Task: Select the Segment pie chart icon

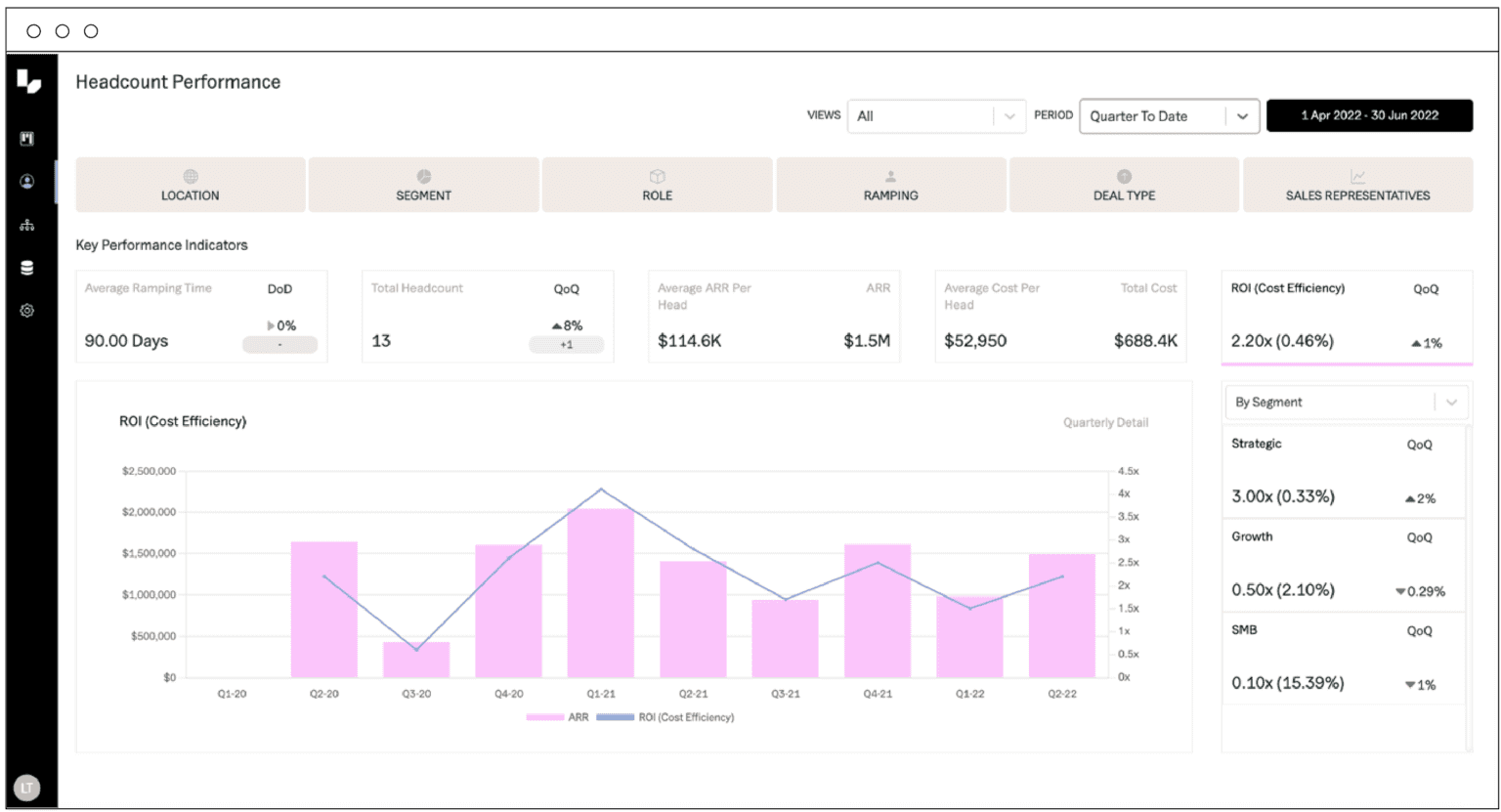Action: pos(423,174)
